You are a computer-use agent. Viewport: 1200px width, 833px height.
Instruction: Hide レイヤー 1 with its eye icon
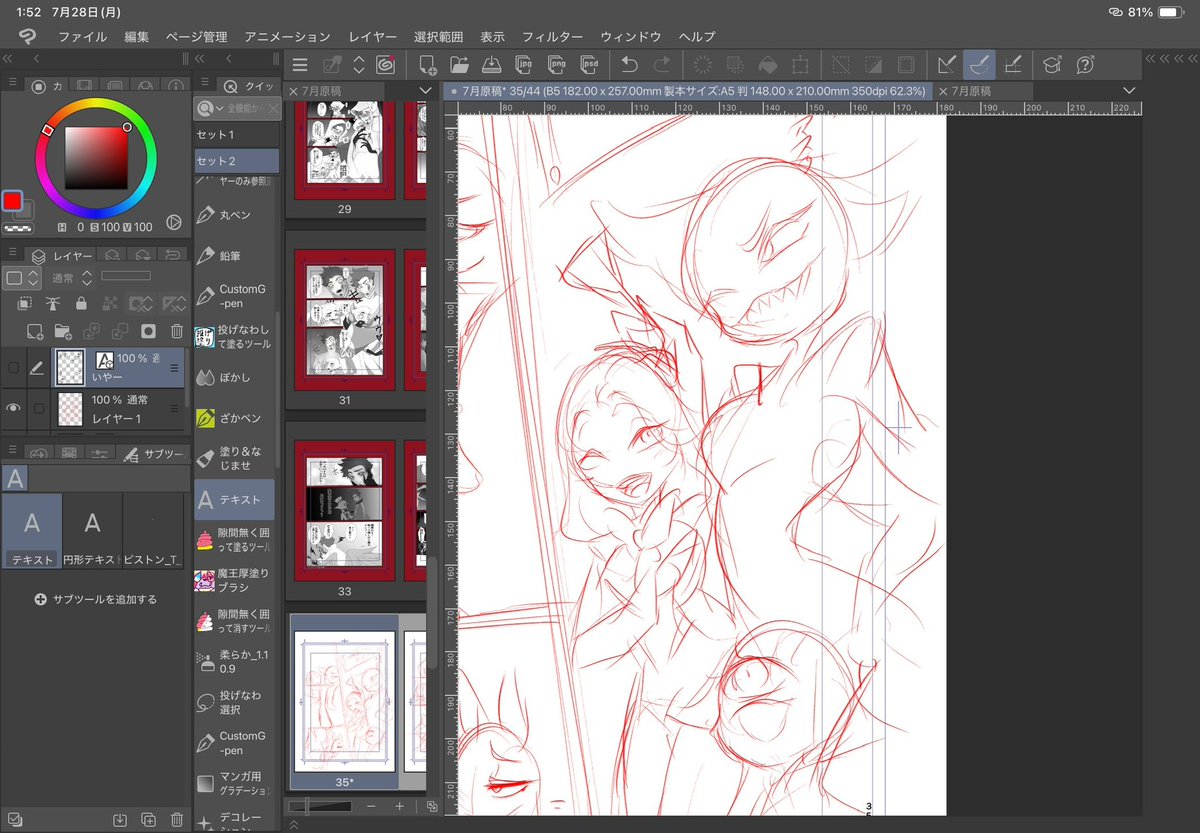tap(13, 407)
